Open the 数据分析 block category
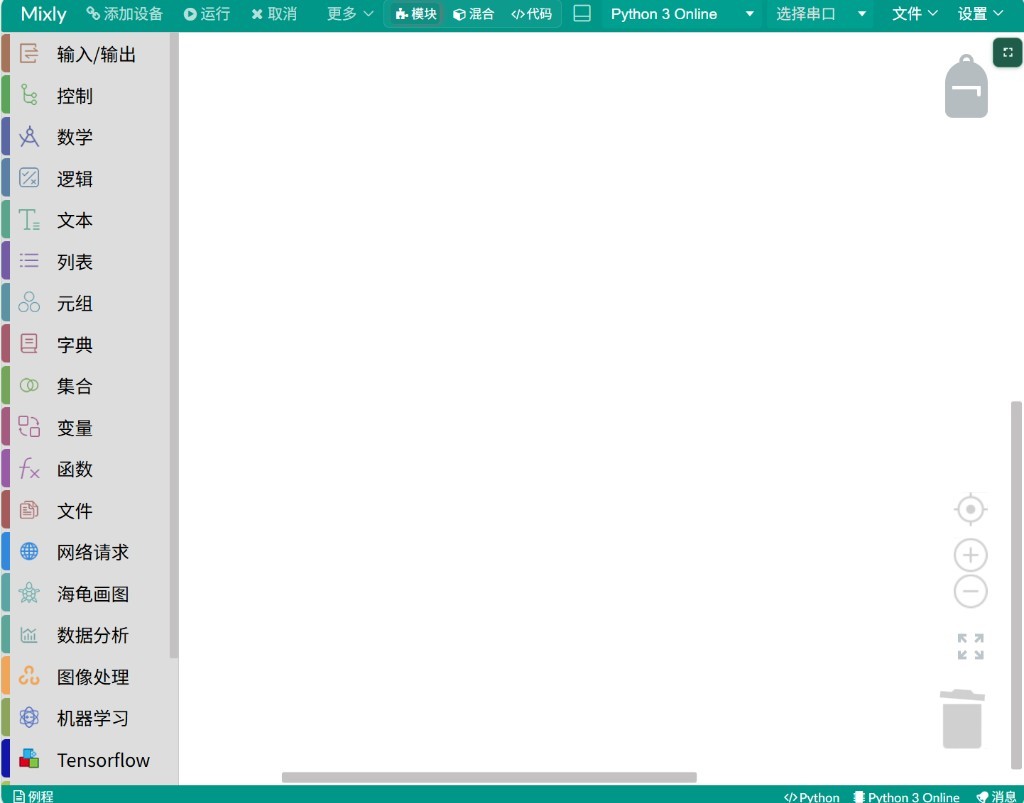Image resolution: width=1024 pixels, height=803 pixels. point(85,635)
